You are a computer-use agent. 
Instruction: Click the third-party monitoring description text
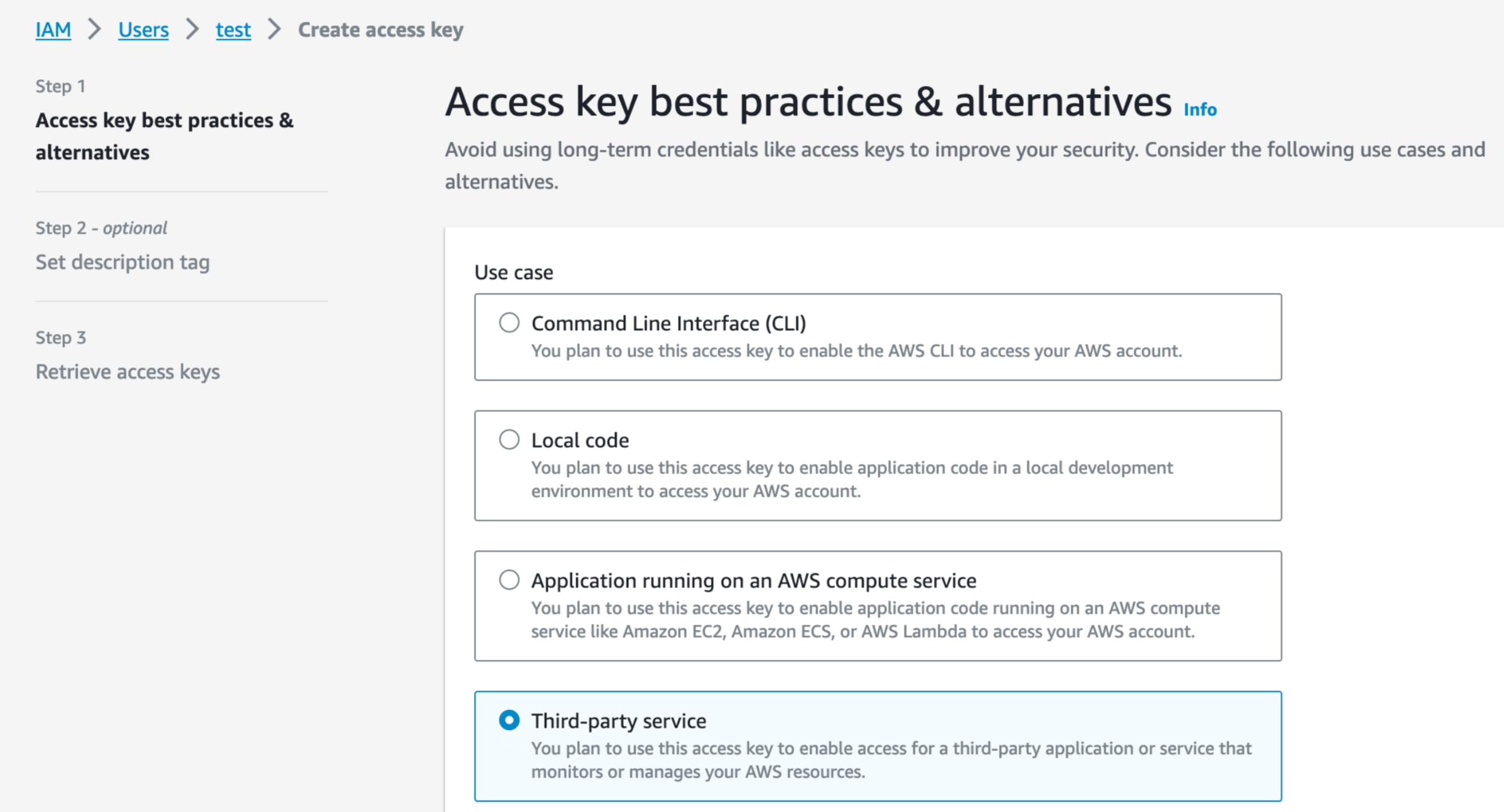tap(891, 760)
